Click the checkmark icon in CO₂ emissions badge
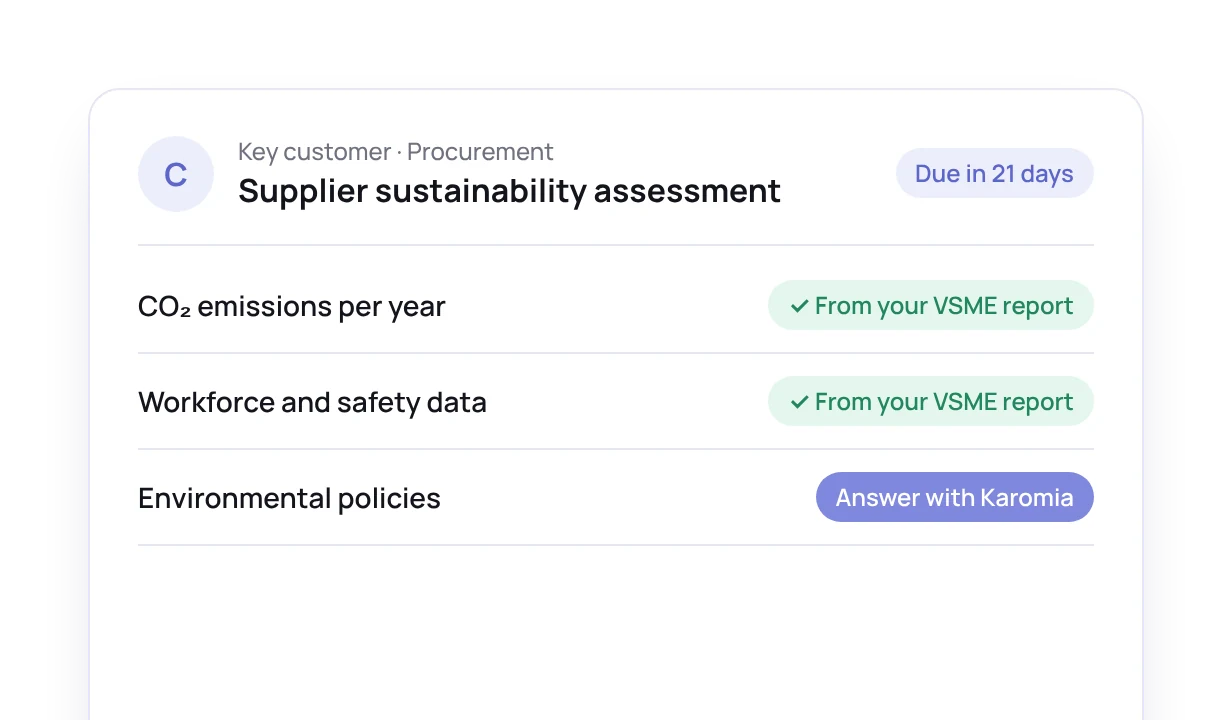This screenshot has width=1232, height=720. [x=799, y=306]
